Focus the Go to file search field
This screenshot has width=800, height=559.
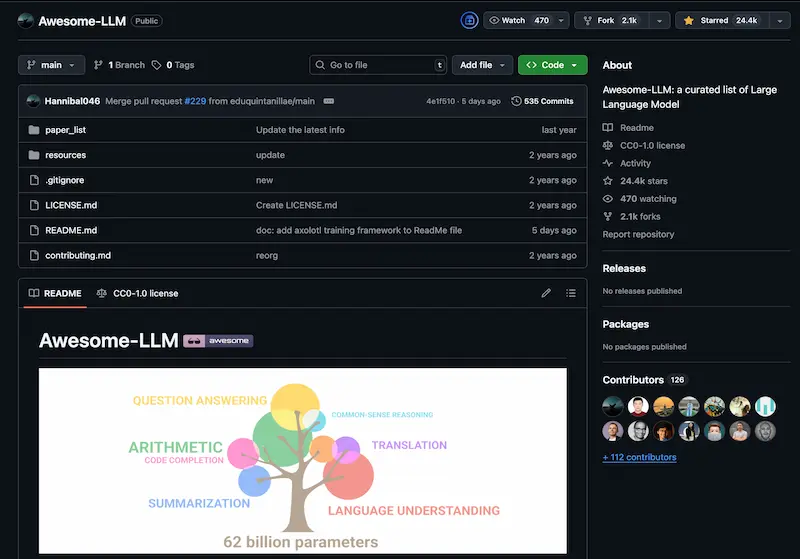coord(378,65)
